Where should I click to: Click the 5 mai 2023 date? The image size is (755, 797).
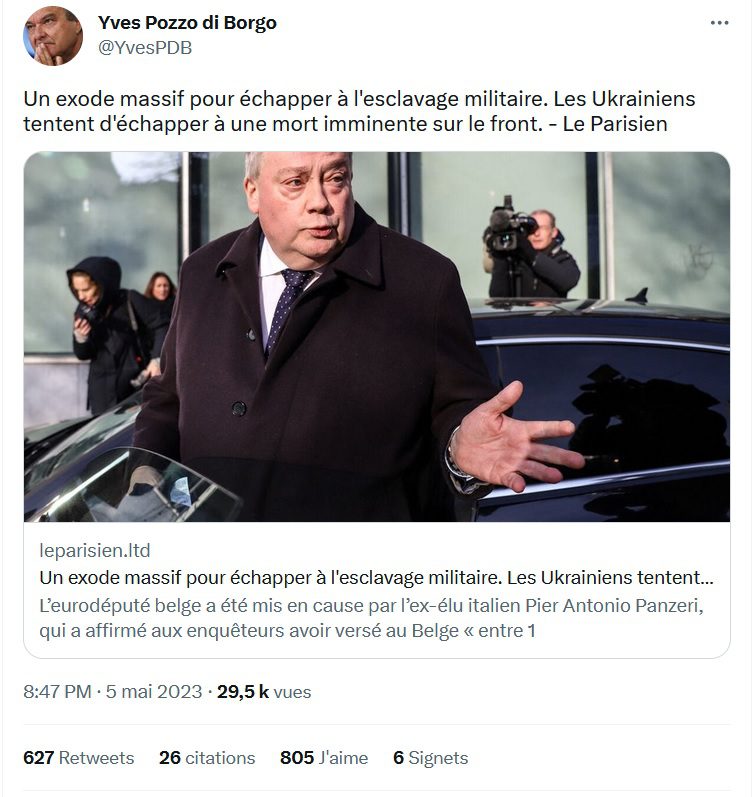[x=154, y=692]
